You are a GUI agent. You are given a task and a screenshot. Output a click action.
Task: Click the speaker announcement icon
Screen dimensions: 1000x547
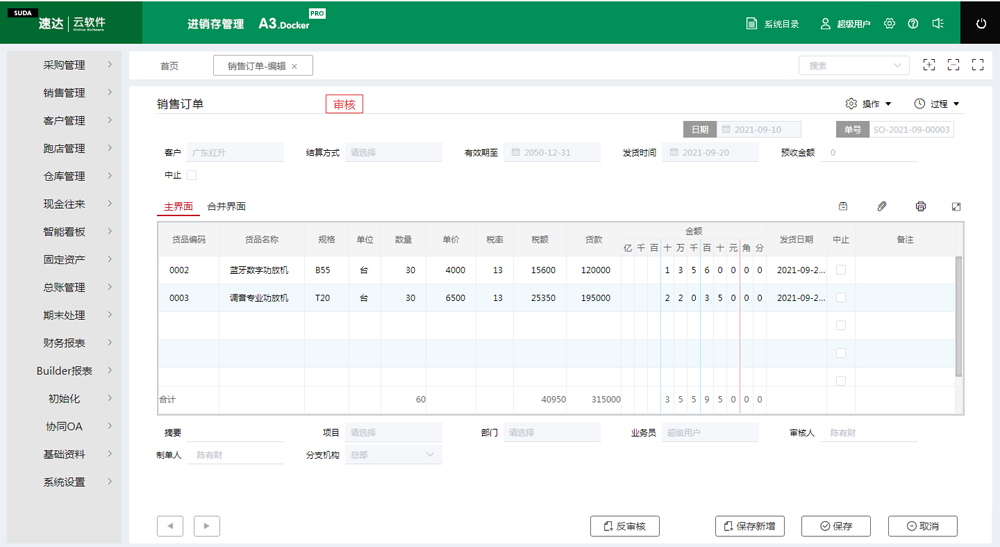click(x=938, y=23)
